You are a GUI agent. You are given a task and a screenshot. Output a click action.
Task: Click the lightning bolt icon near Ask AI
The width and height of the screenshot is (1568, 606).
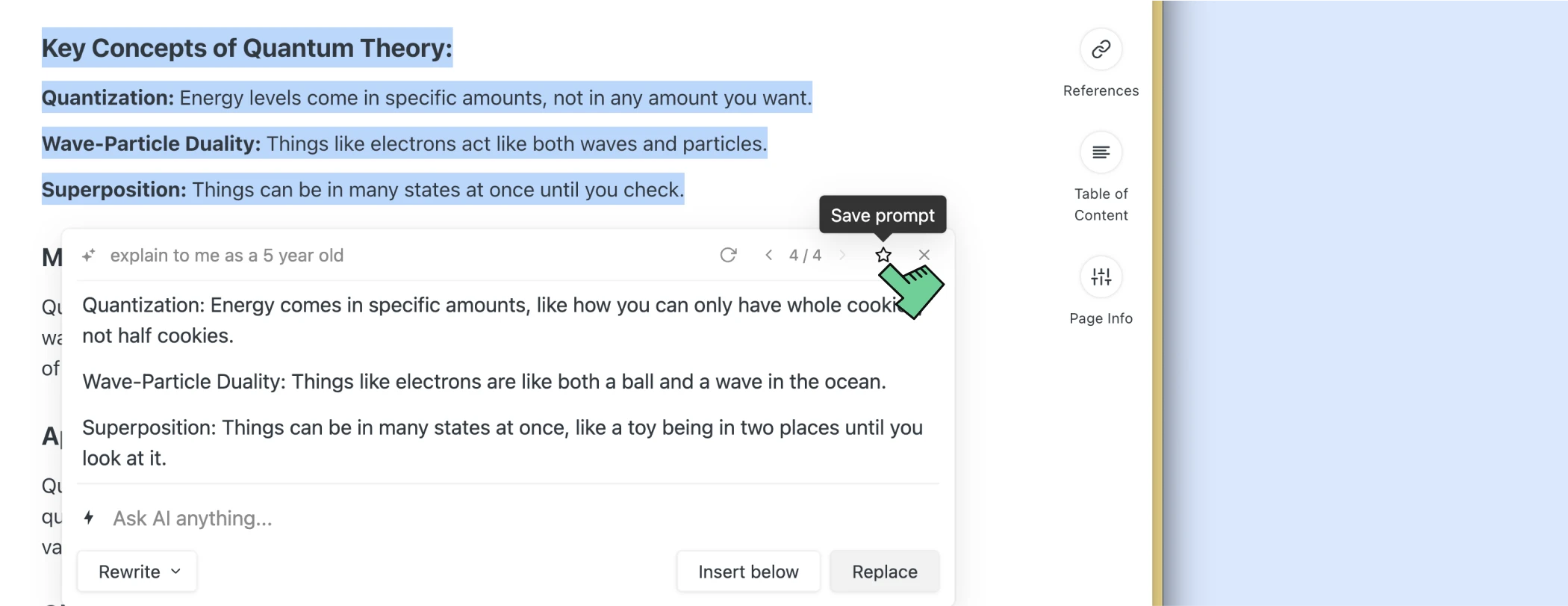[x=89, y=518]
